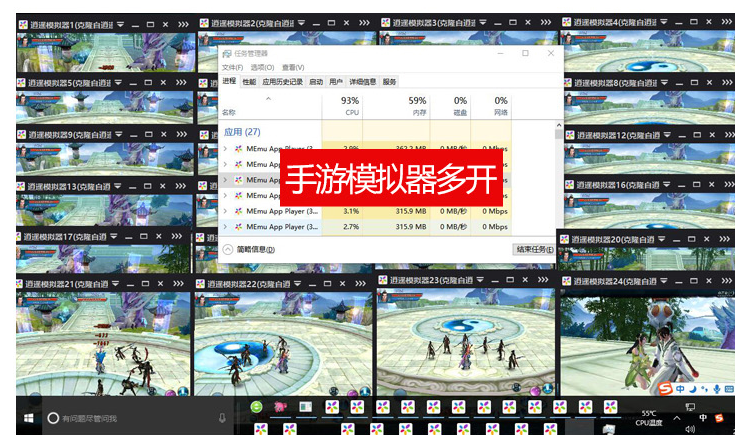The width and height of the screenshot is (735, 435).
Task: Switch to the 服务 tab
Action: point(389,82)
